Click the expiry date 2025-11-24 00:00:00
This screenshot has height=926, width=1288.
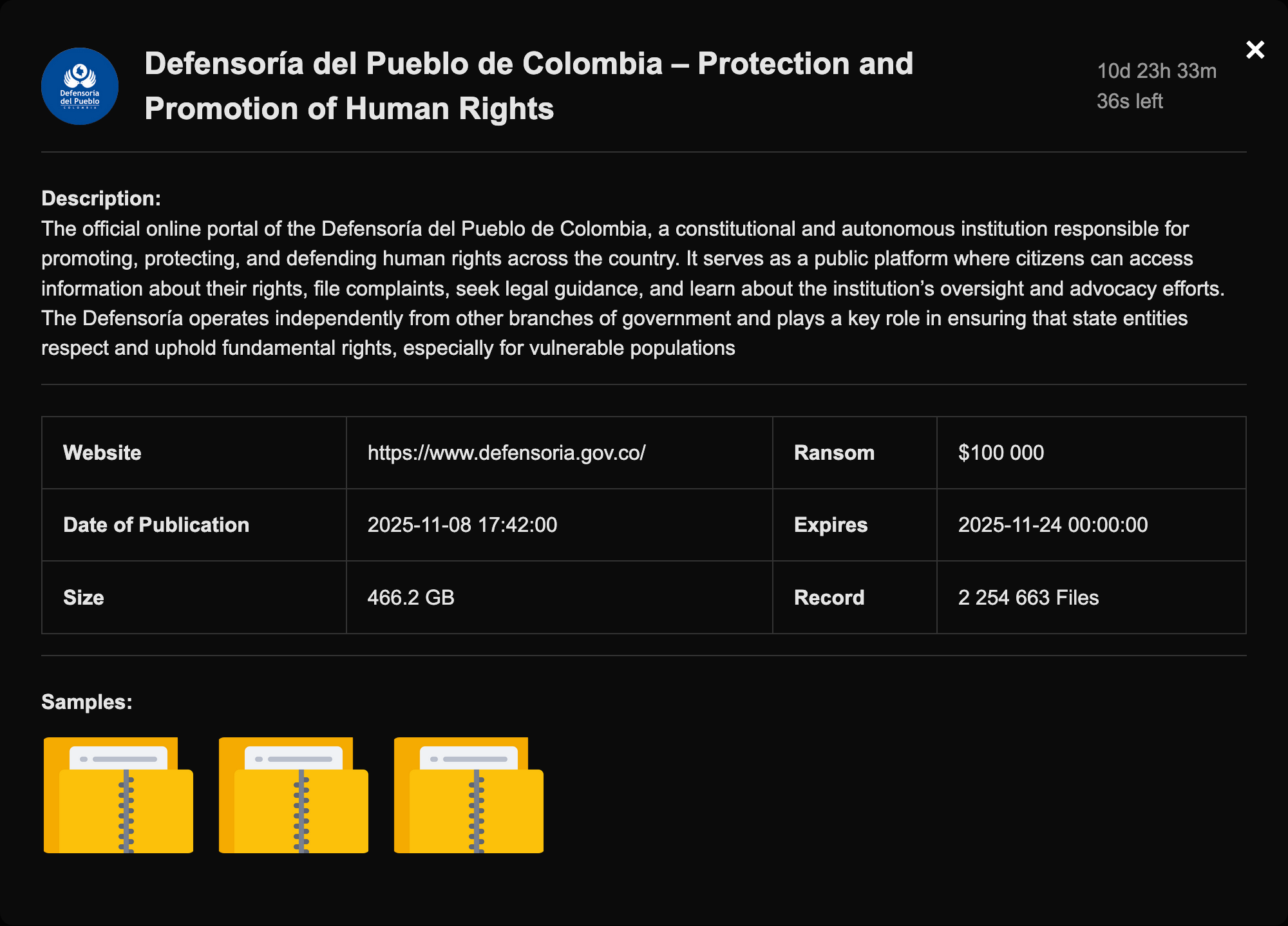click(1052, 525)
